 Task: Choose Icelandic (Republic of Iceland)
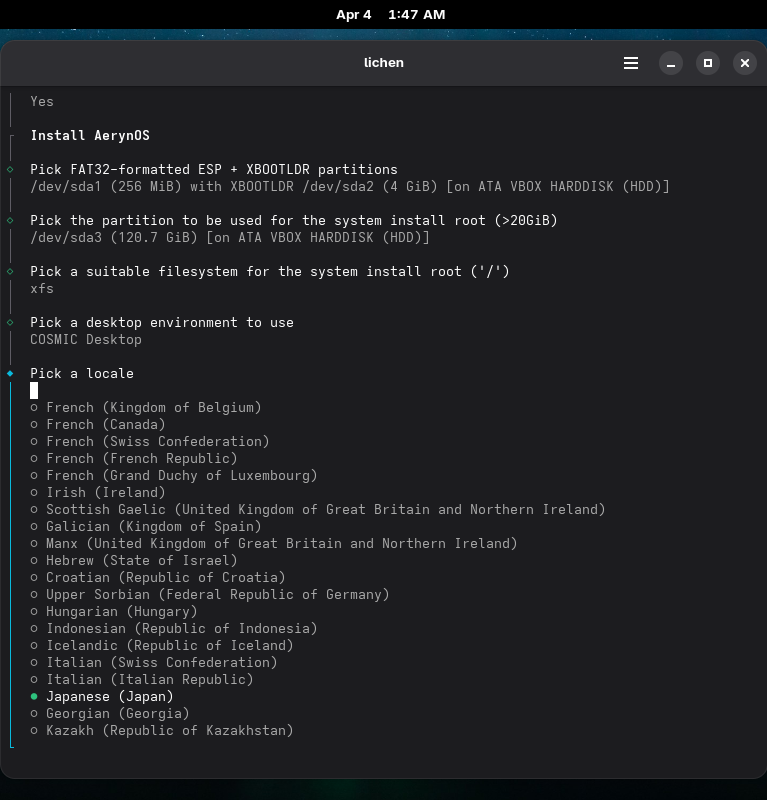point(169,645)
